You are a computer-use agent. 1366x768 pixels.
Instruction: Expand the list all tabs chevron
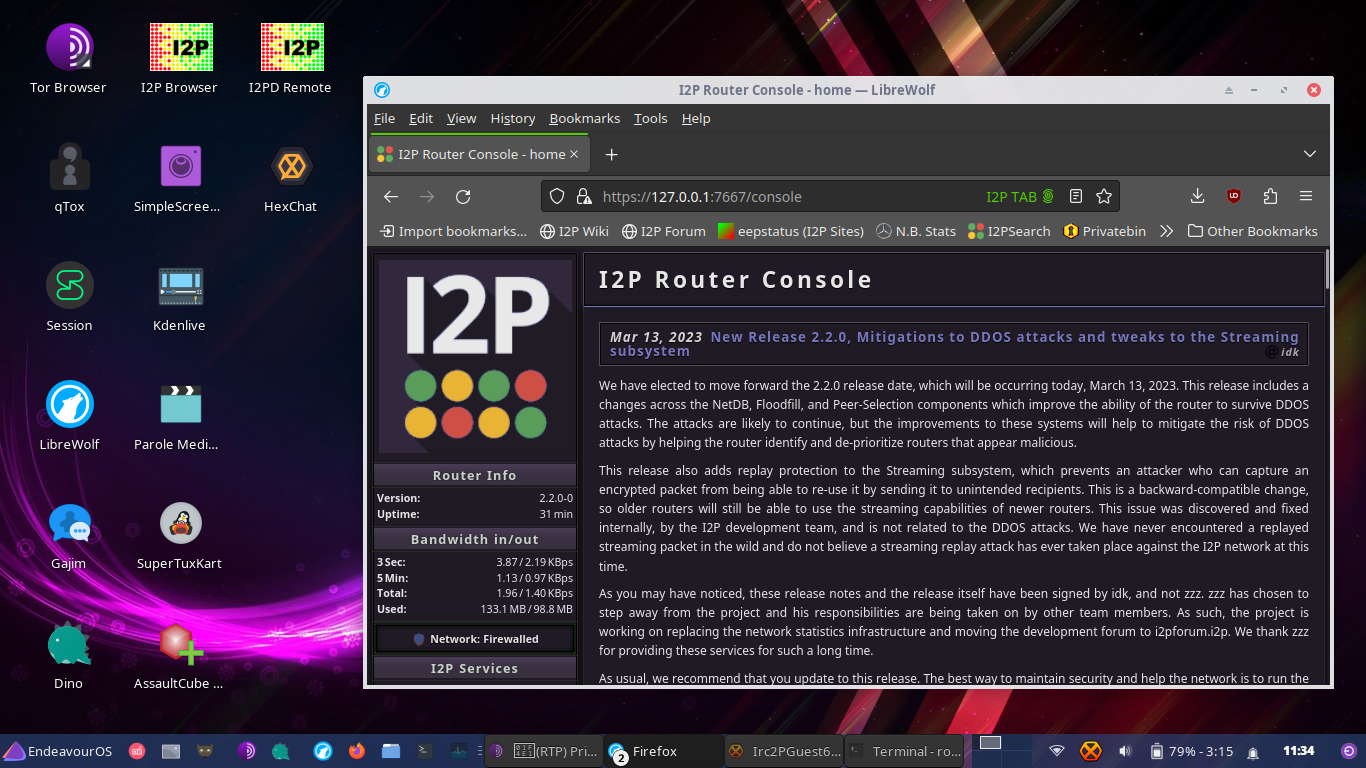1310,154
